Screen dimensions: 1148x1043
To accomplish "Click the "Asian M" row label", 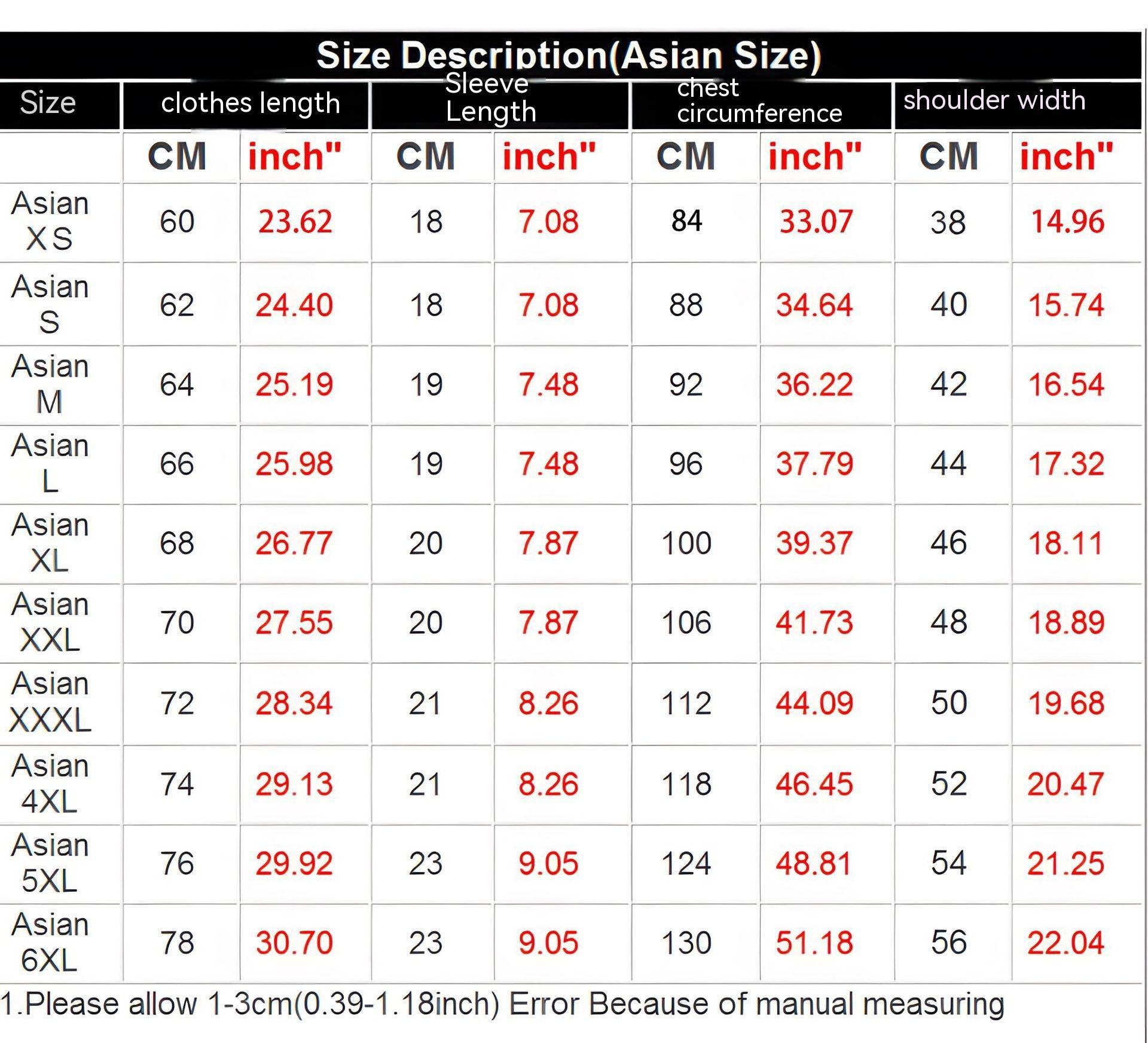I will coord(50,384).
